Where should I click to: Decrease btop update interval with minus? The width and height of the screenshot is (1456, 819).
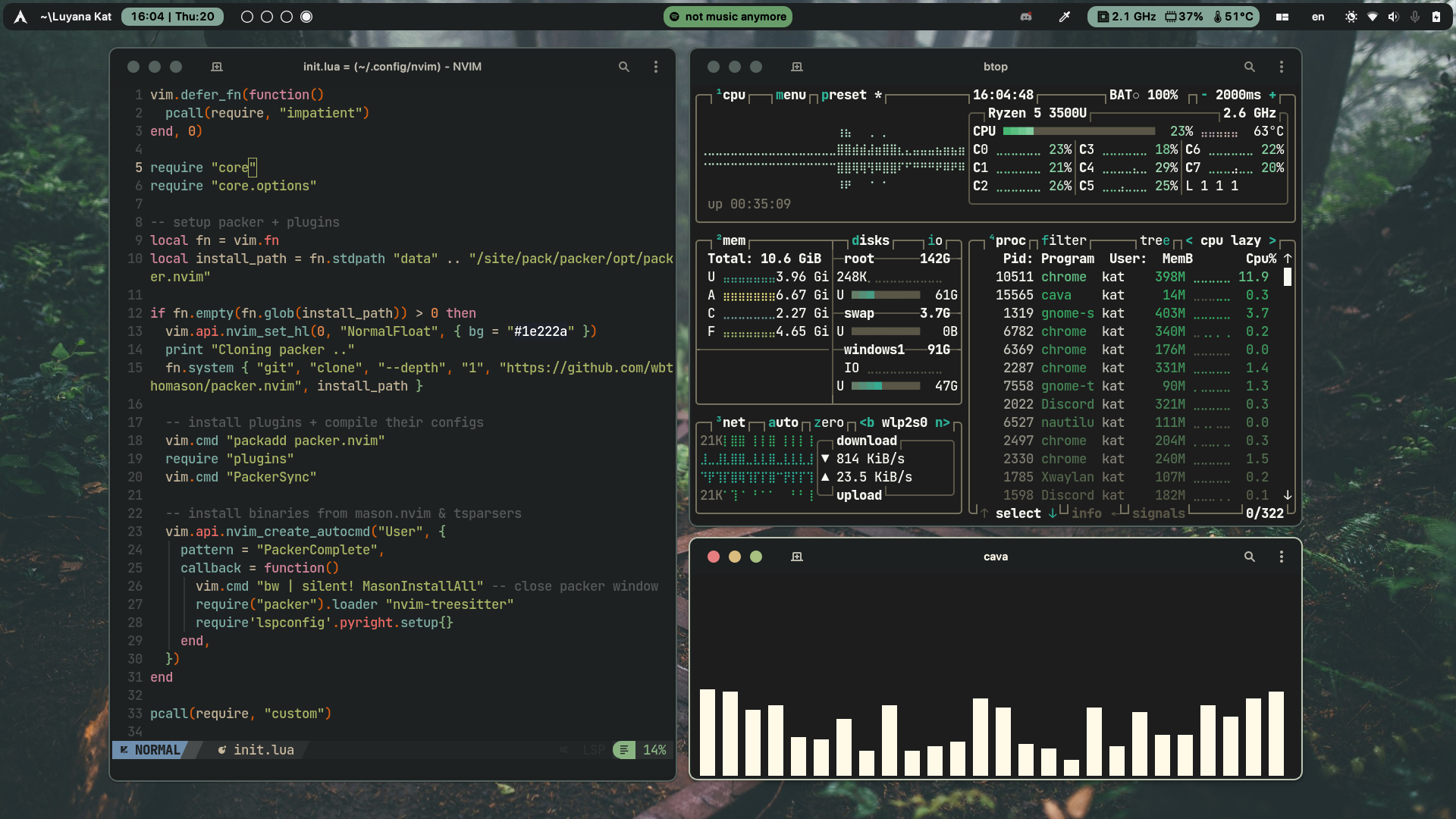pyautogui.click(x=1204, y=95)
